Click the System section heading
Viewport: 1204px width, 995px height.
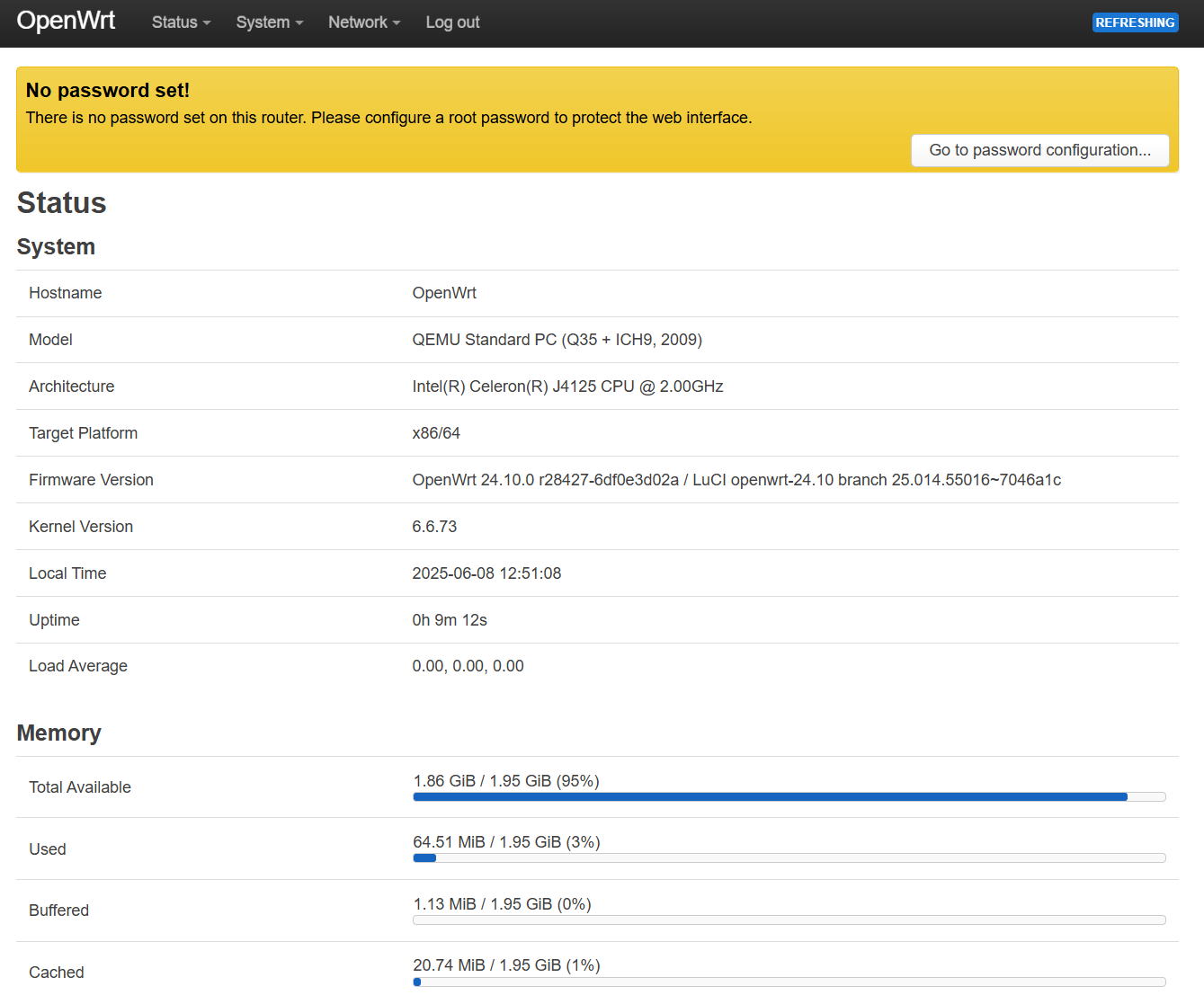[x=56, y=247]
